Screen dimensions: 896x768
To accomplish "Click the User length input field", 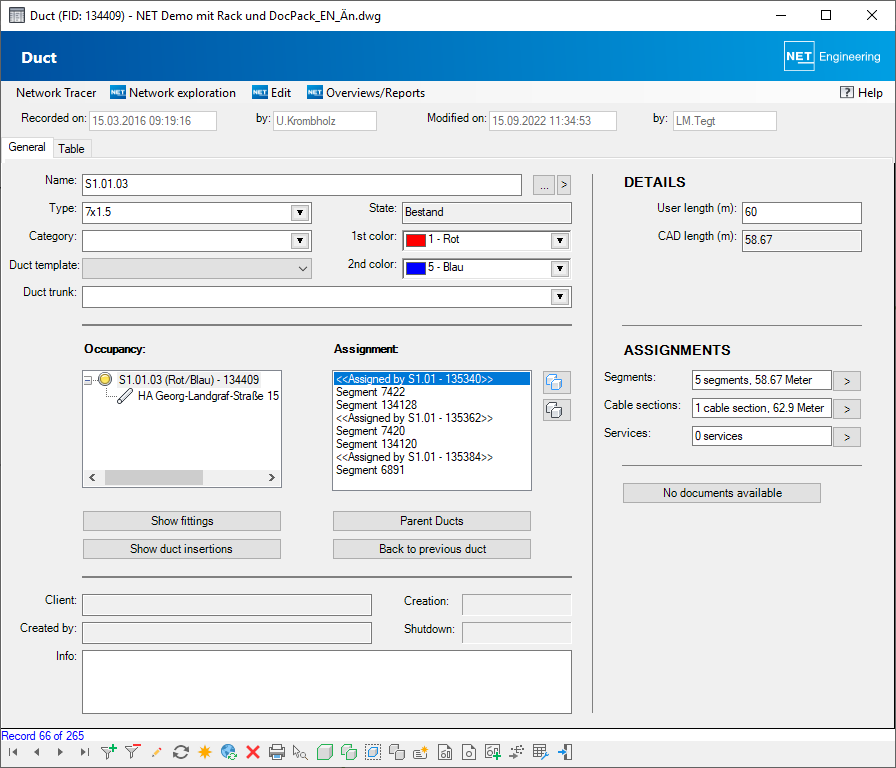I will pos(802,213).
